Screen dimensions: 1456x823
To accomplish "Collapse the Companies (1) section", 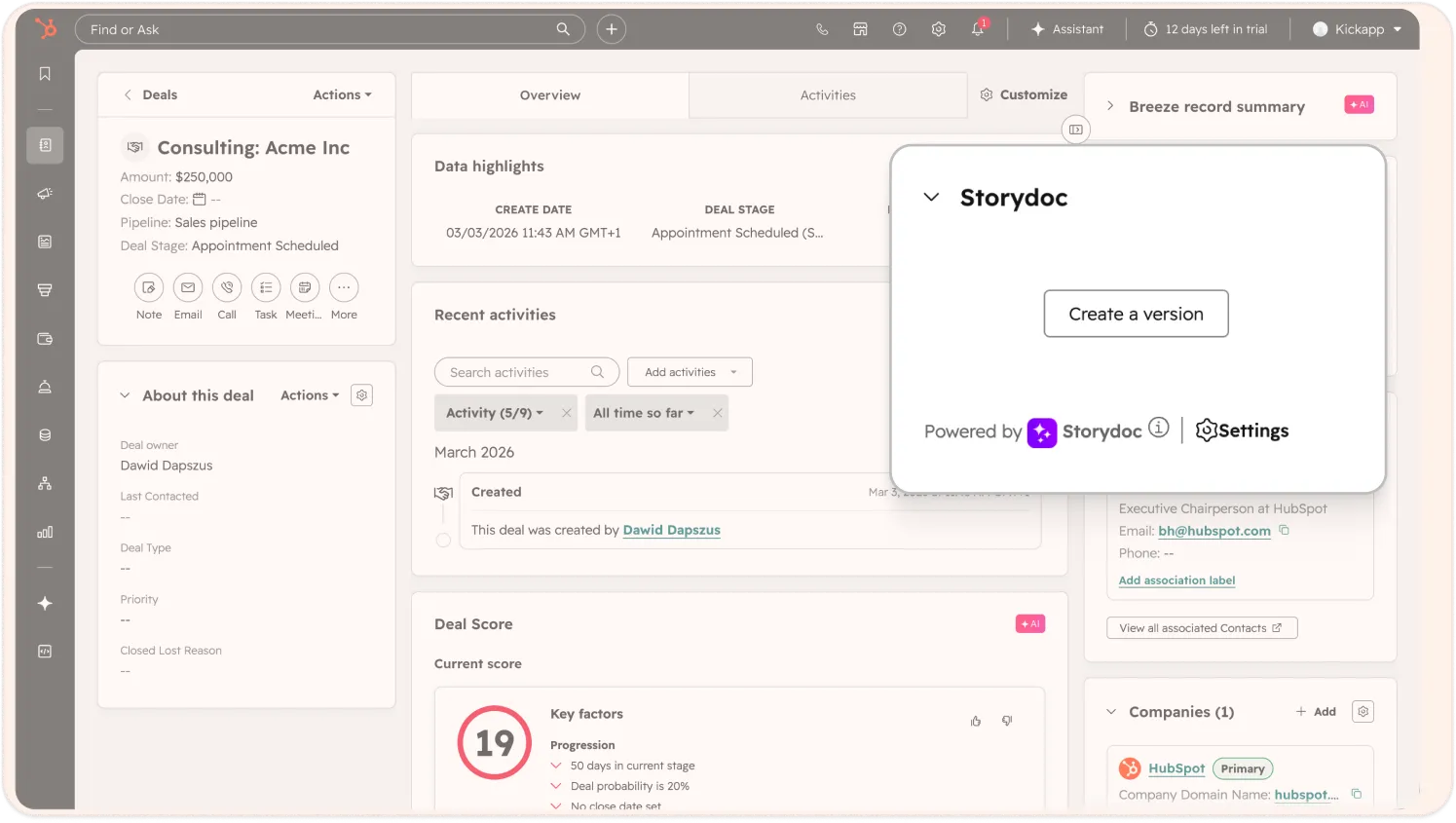I will click(x=1111, y=712).
